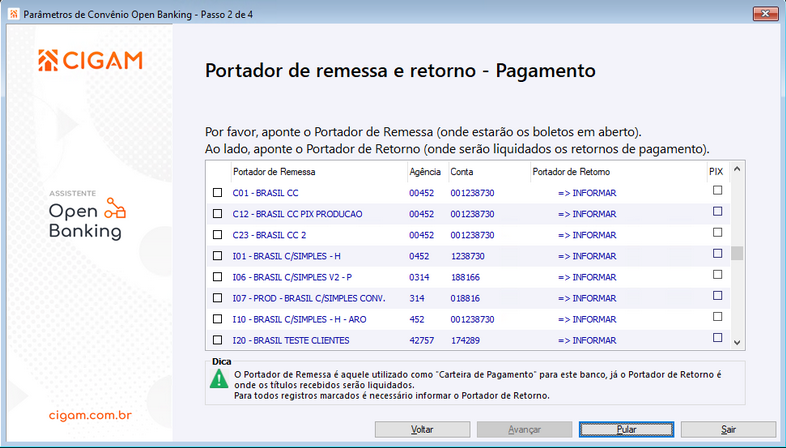Click the window title bar app icon
786x448 pixels.
[14, 14]
